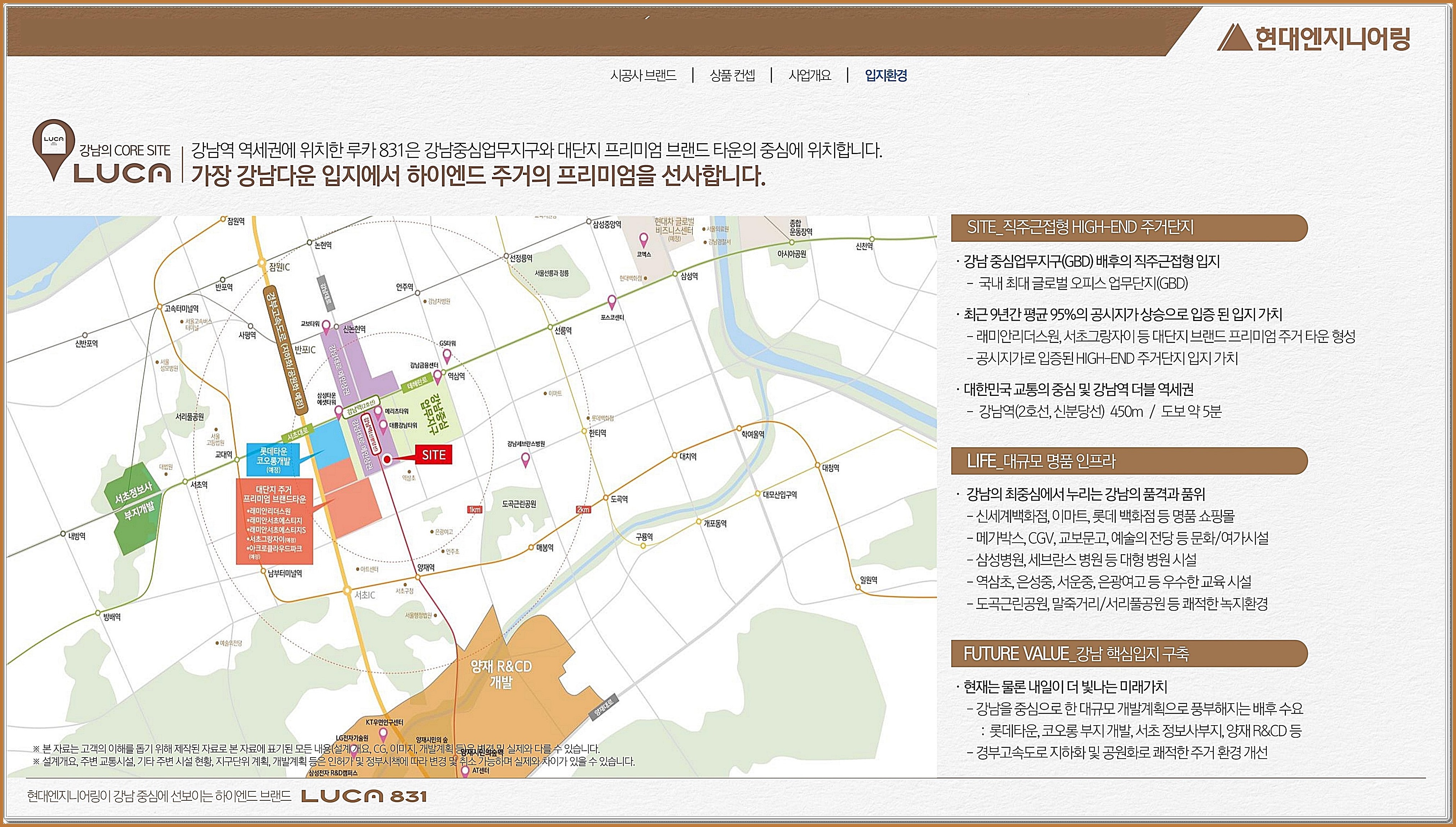Image resolution: width=1456 pixels, height=827 pixels.
Task: Click the 서초역 station label
Action: point(199,484)
